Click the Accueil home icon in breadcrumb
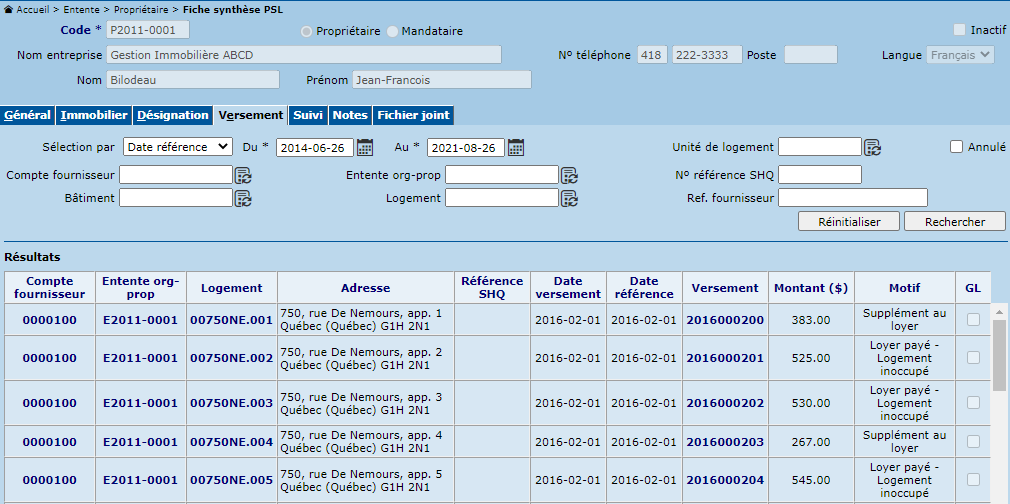Viewport: 1010px width, 504px height. pos(9,8)
